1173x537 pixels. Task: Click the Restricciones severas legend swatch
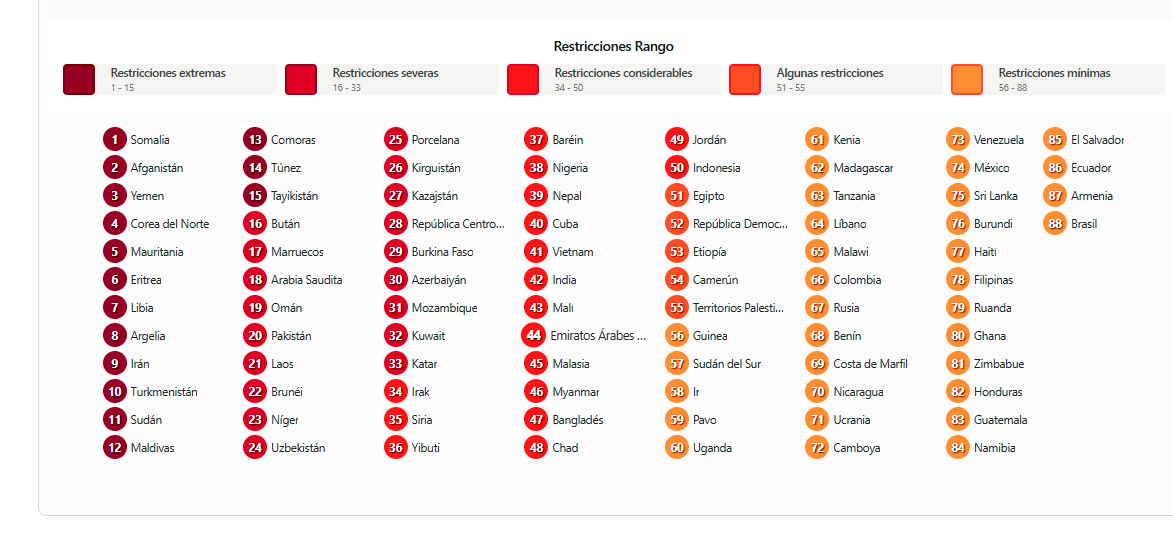coord(301,80)
